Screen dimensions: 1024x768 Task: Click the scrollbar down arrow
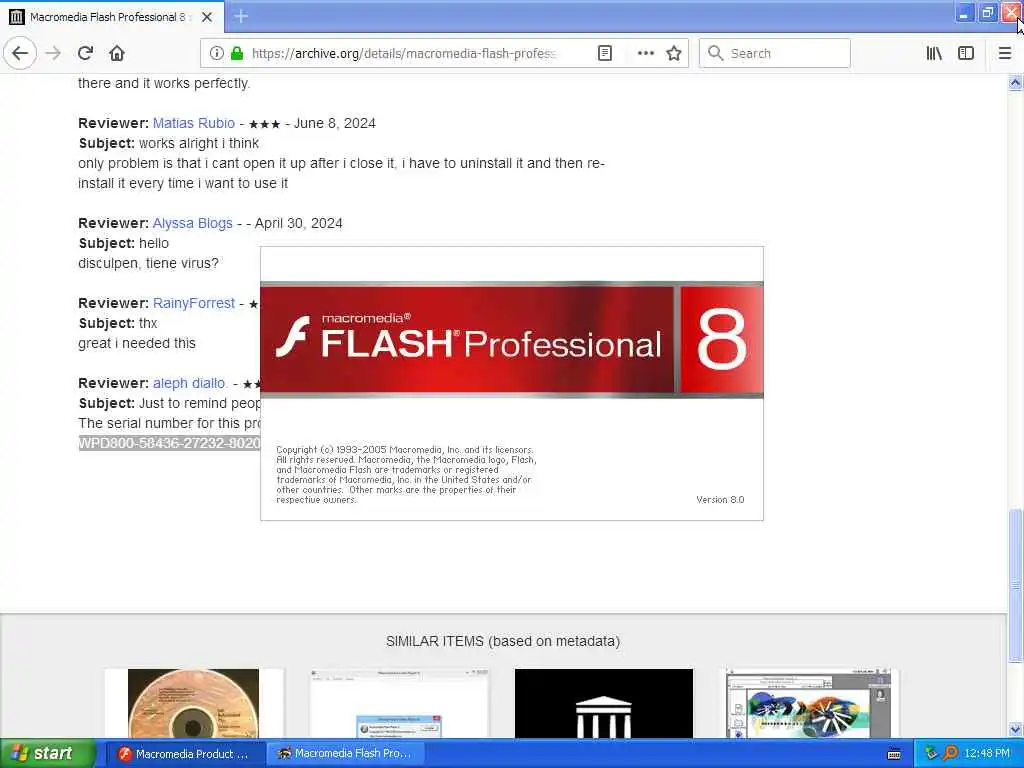[x=1015, y=729]
